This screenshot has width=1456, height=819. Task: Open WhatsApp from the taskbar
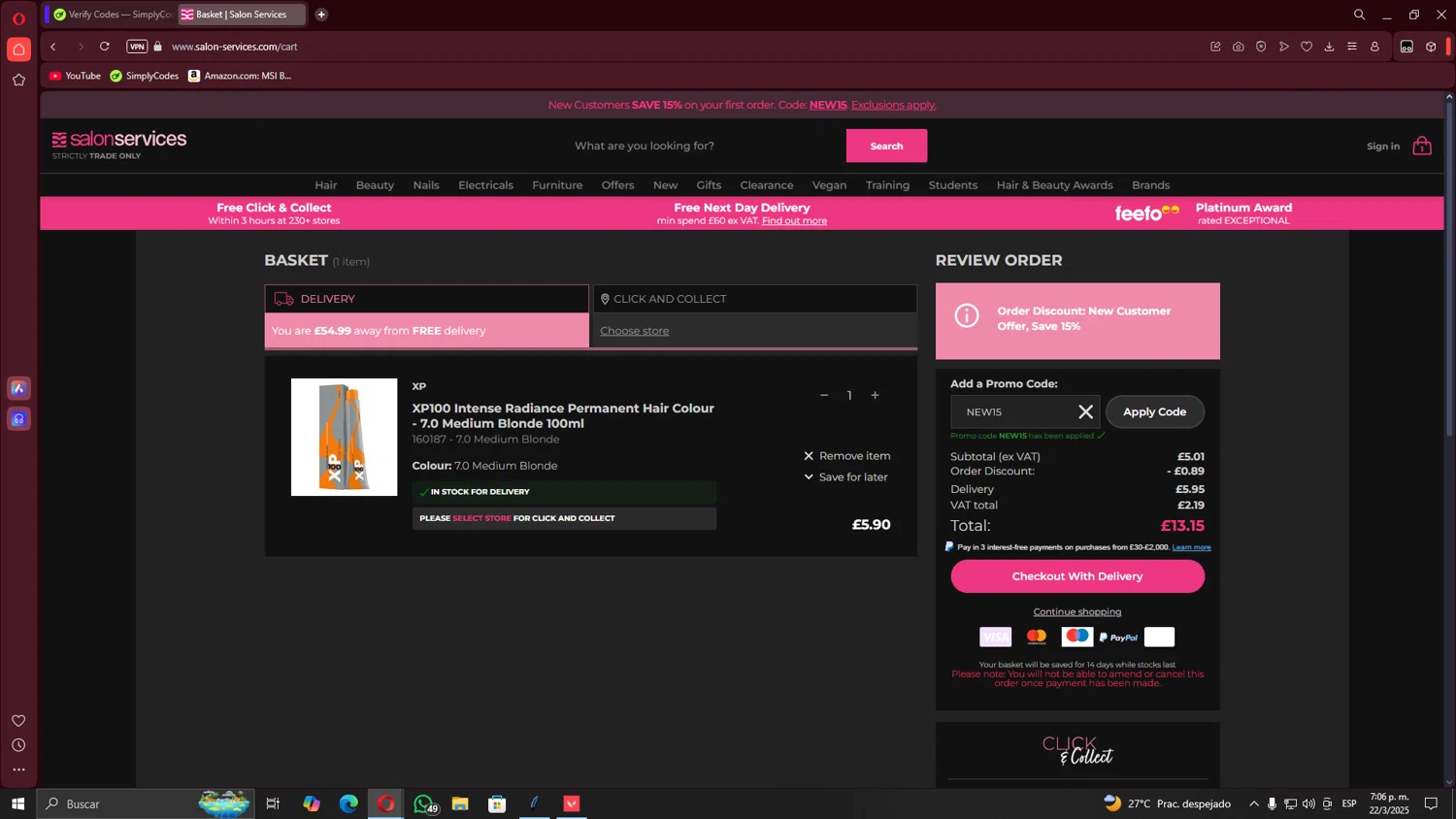pos(423,803)
